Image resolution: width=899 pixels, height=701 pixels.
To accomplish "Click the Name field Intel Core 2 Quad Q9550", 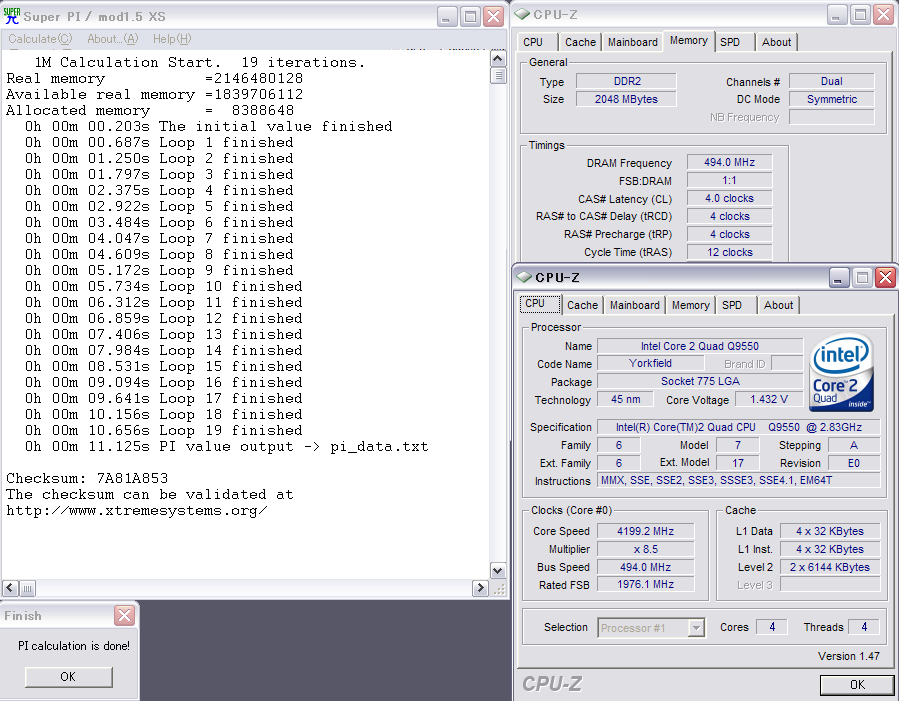I will click(700, 346).
